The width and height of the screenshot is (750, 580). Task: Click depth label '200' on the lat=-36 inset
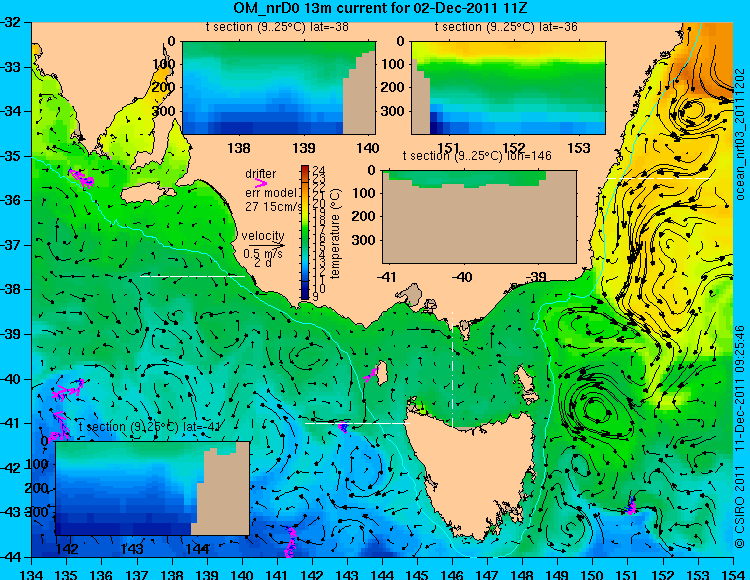coord(394,88)
